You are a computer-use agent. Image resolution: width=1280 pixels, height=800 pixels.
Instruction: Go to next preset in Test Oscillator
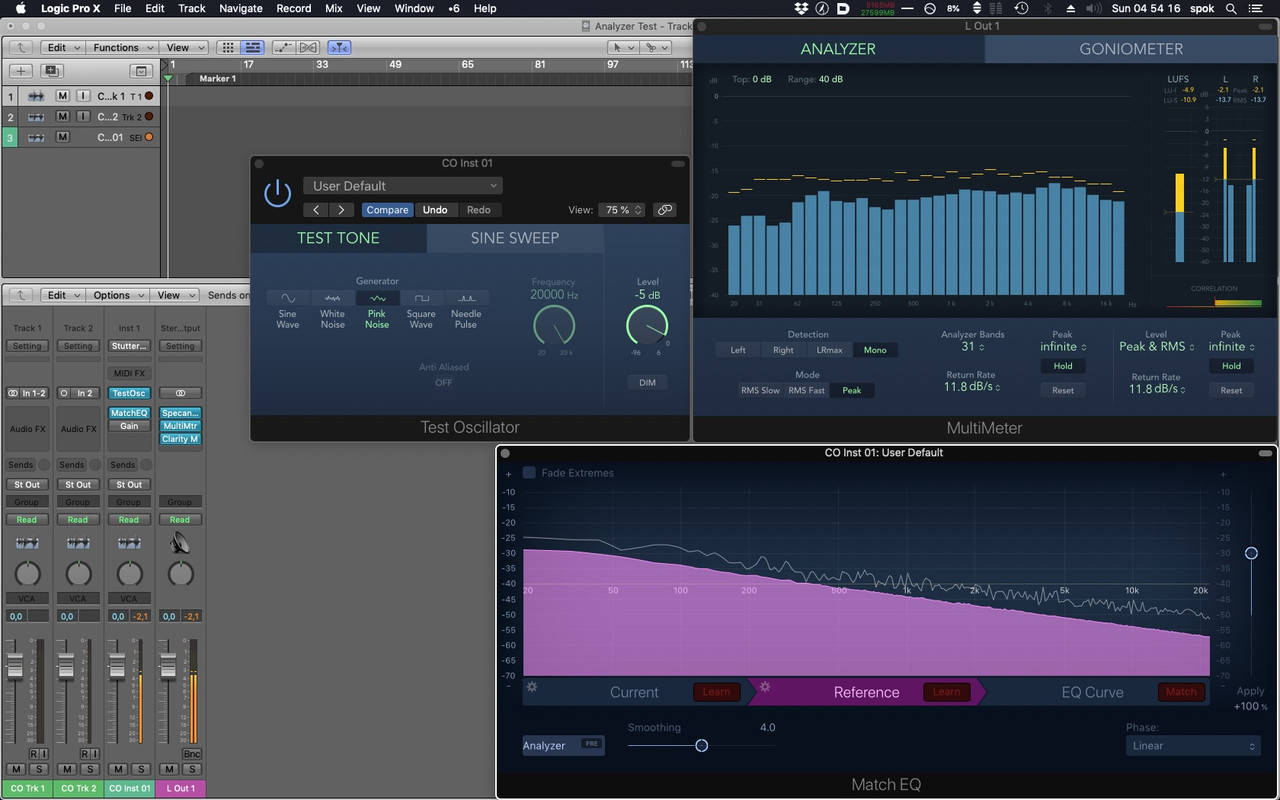(x=342, y=210)
